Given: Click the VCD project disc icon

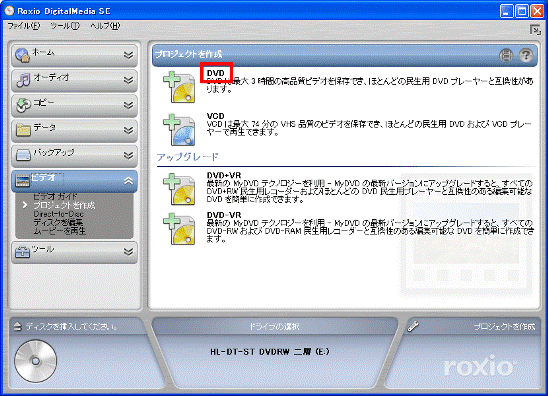Looking at the screenshot, I should coord(179,130).
